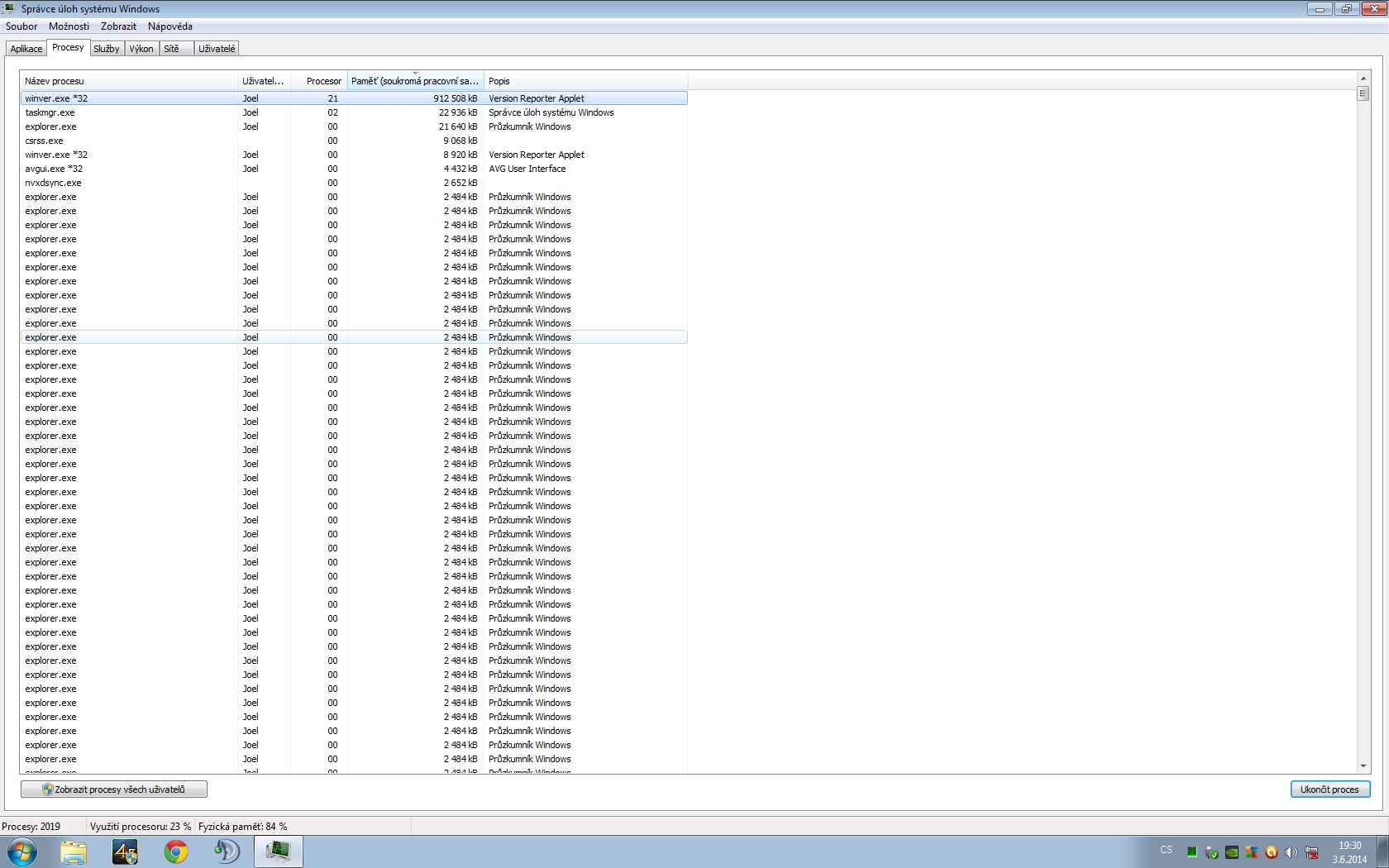Viewport: 1389px width, 868px height.
Task: Open the Výkon tab
Action: pos(141,49)
